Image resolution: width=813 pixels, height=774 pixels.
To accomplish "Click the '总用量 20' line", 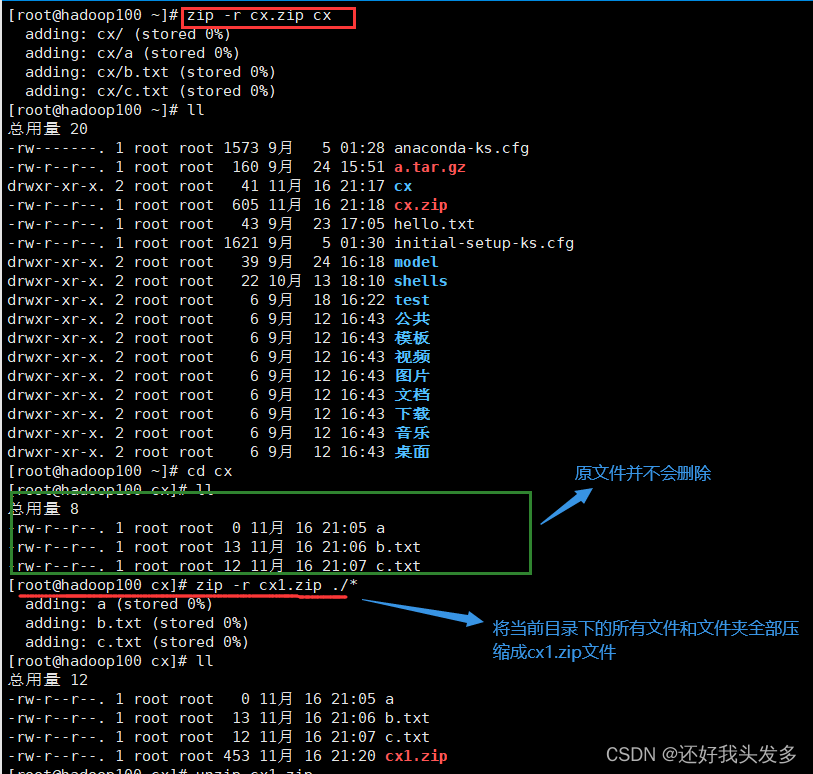I will click(x=48, y=129).
